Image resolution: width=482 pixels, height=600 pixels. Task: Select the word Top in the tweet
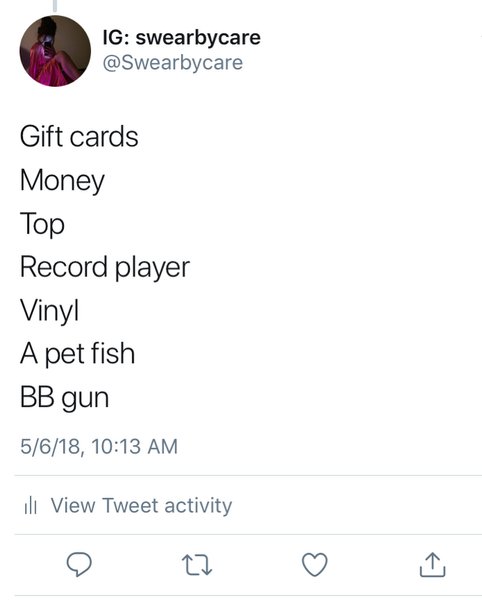[42, 224]
